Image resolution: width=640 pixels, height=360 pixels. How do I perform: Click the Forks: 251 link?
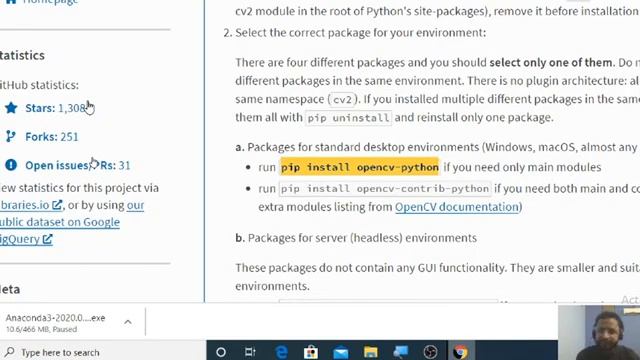[51, 137]
